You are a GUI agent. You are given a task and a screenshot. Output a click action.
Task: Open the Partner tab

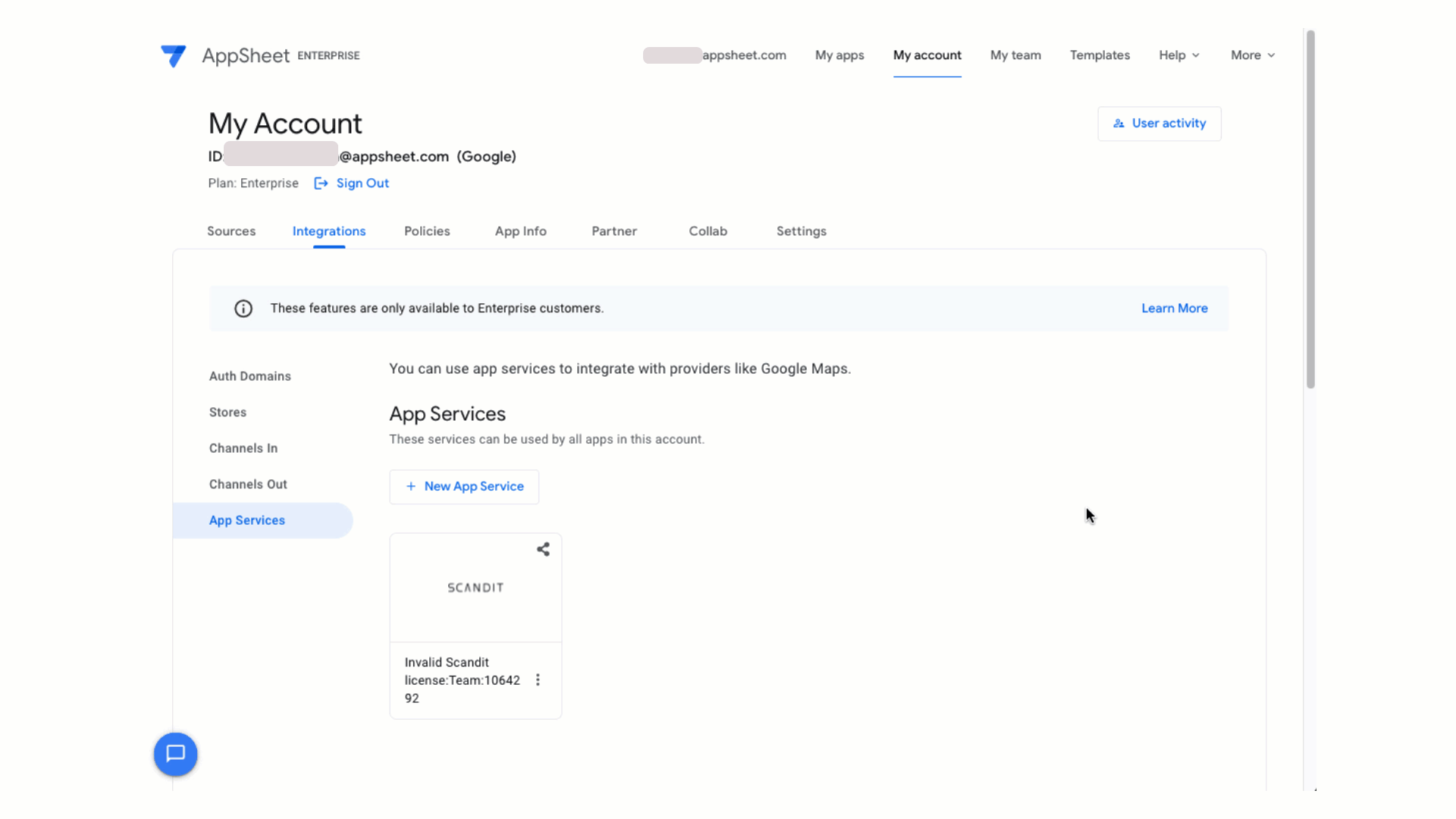(614, 231)
